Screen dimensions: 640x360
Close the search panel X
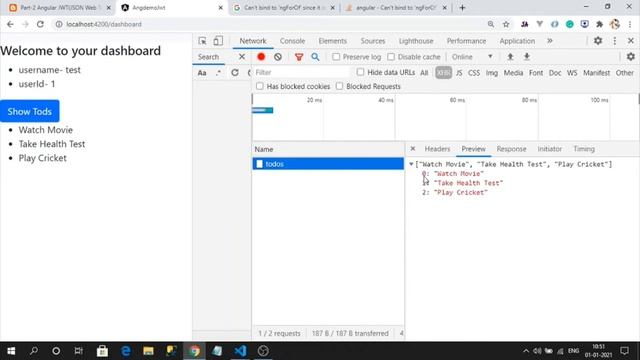point(242,57)
